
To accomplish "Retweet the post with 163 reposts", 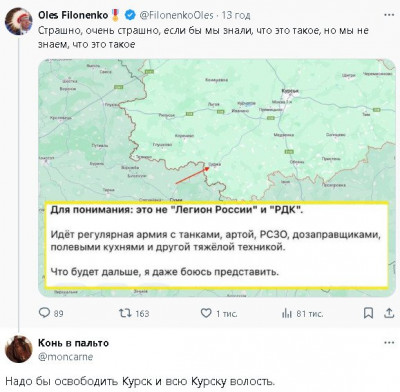I will [125, 313].
